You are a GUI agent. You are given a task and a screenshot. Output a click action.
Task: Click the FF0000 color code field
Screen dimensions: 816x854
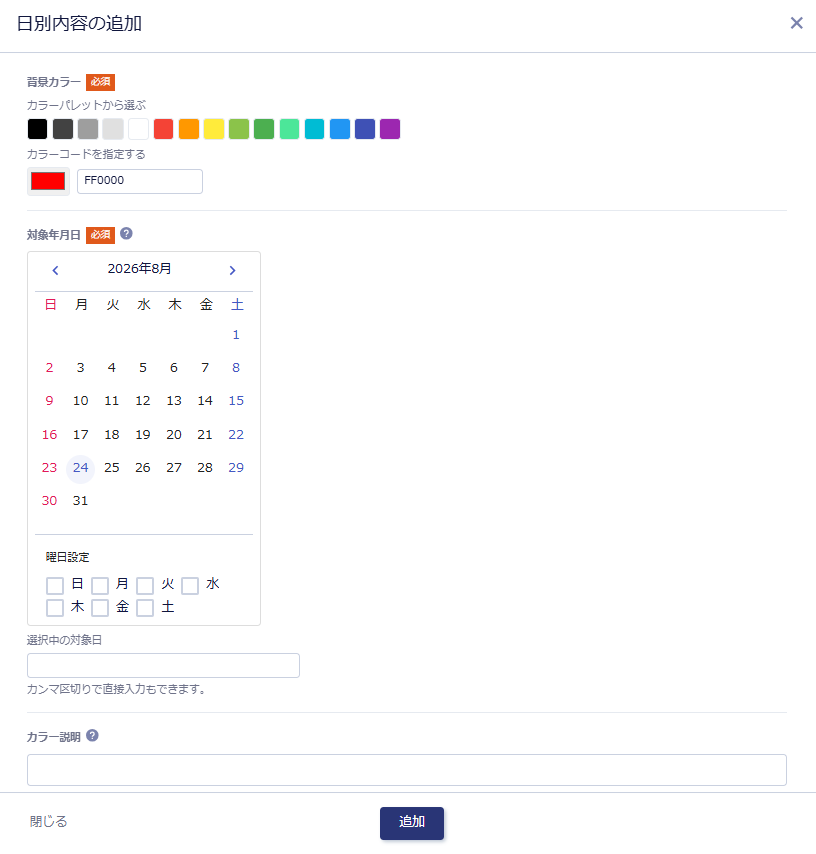tap(140, 181)
